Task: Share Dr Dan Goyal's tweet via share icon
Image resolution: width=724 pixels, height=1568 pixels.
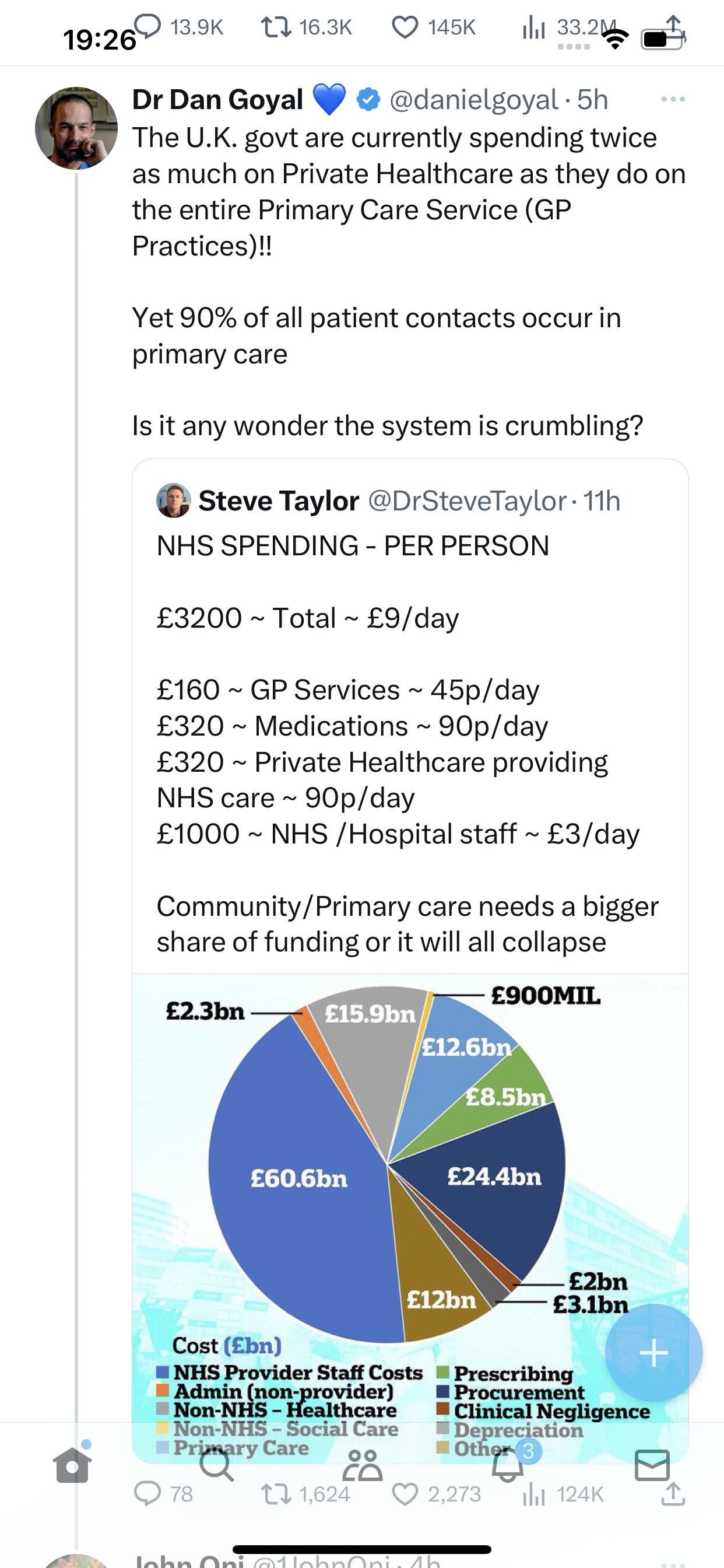Action: click(x=673, y=1494)
